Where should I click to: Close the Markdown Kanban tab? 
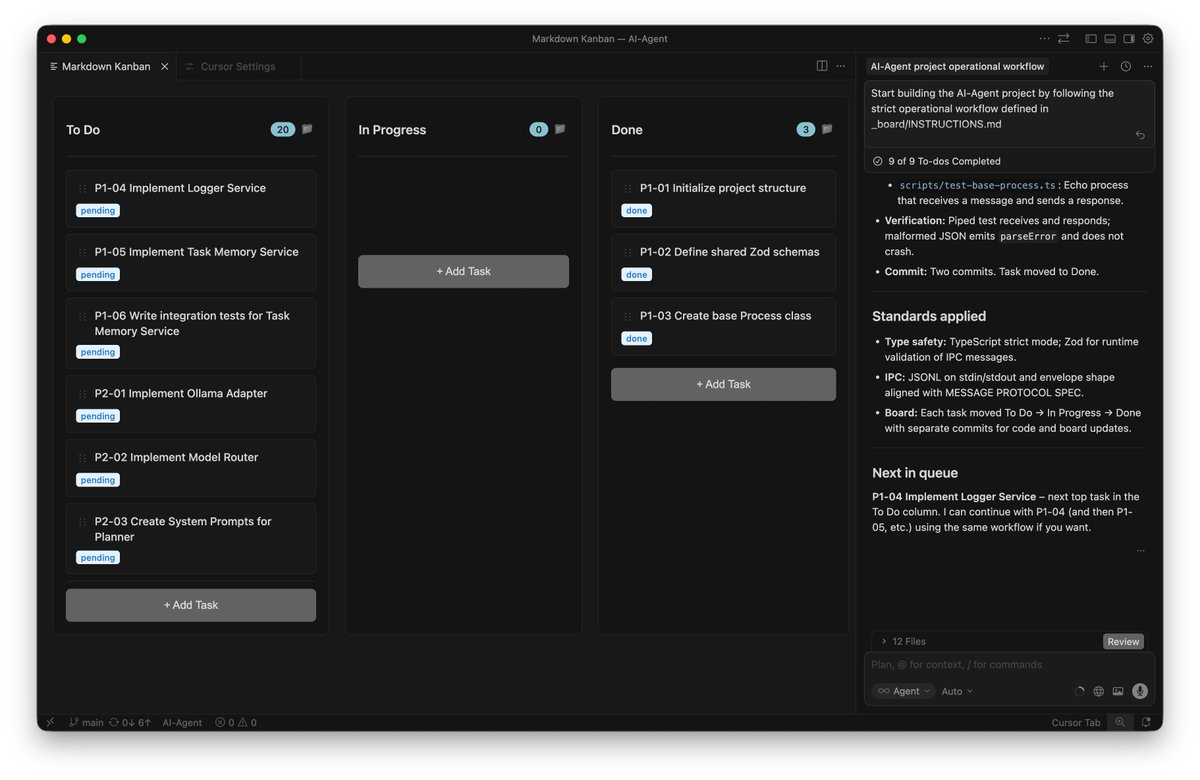click(165, 66)
